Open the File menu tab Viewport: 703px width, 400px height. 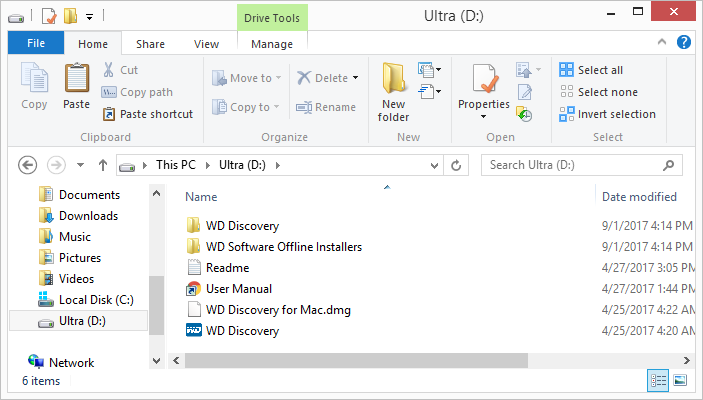[36, 43]
